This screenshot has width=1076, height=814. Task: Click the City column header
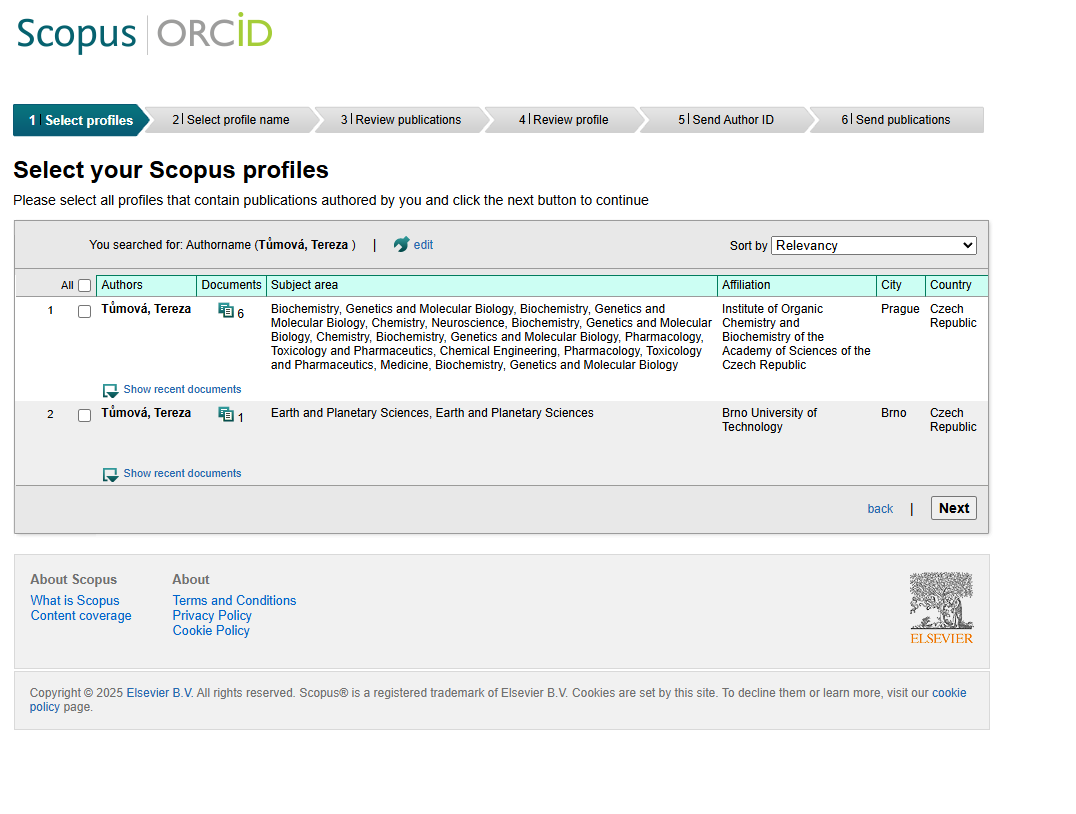901,286
